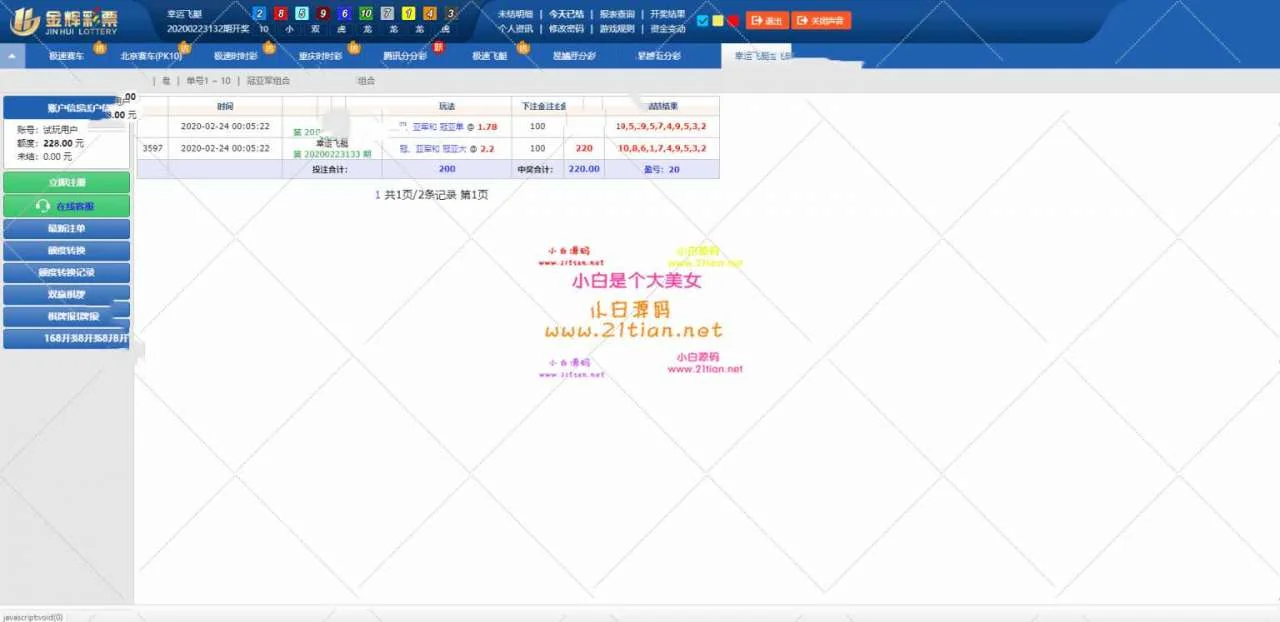The image size is (1280, 622).
Task: Click the blue number 2 result ball
Action: pos(260,14)
